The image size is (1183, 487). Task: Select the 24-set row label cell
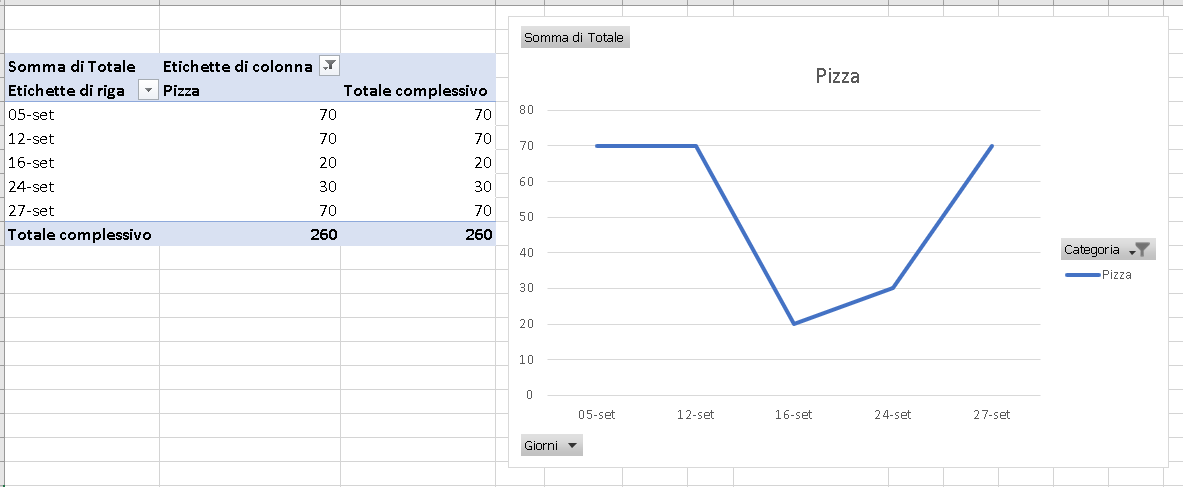(x=82, y=186)
